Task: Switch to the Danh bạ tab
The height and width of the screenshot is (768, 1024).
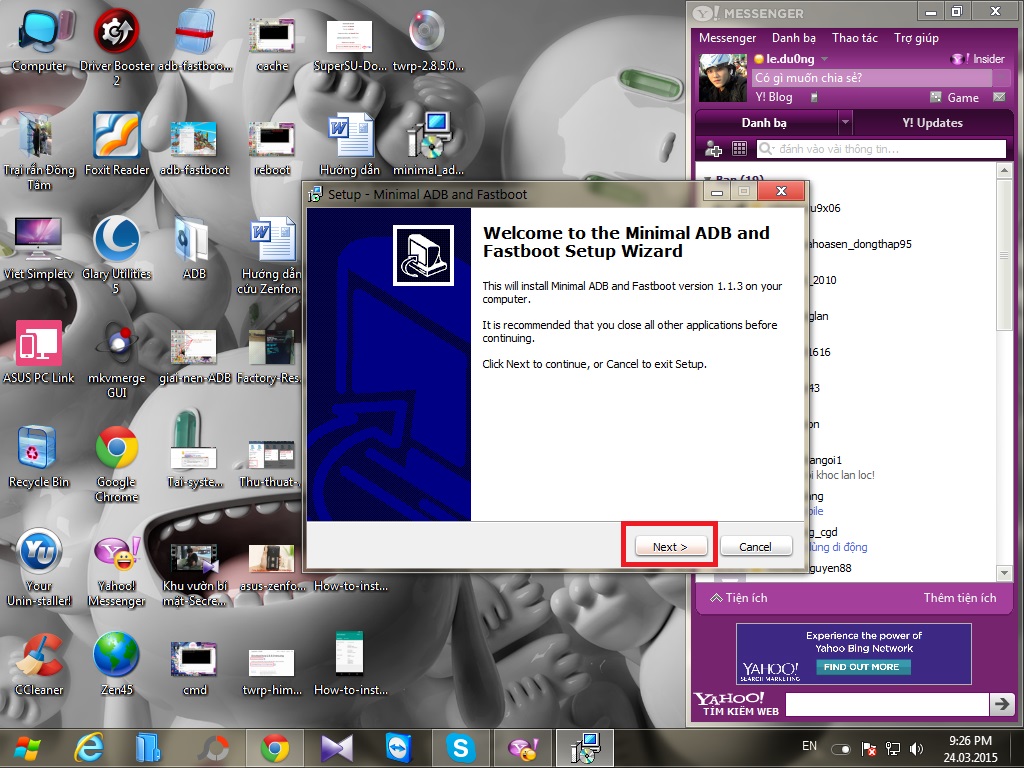Action: point(765,123)
